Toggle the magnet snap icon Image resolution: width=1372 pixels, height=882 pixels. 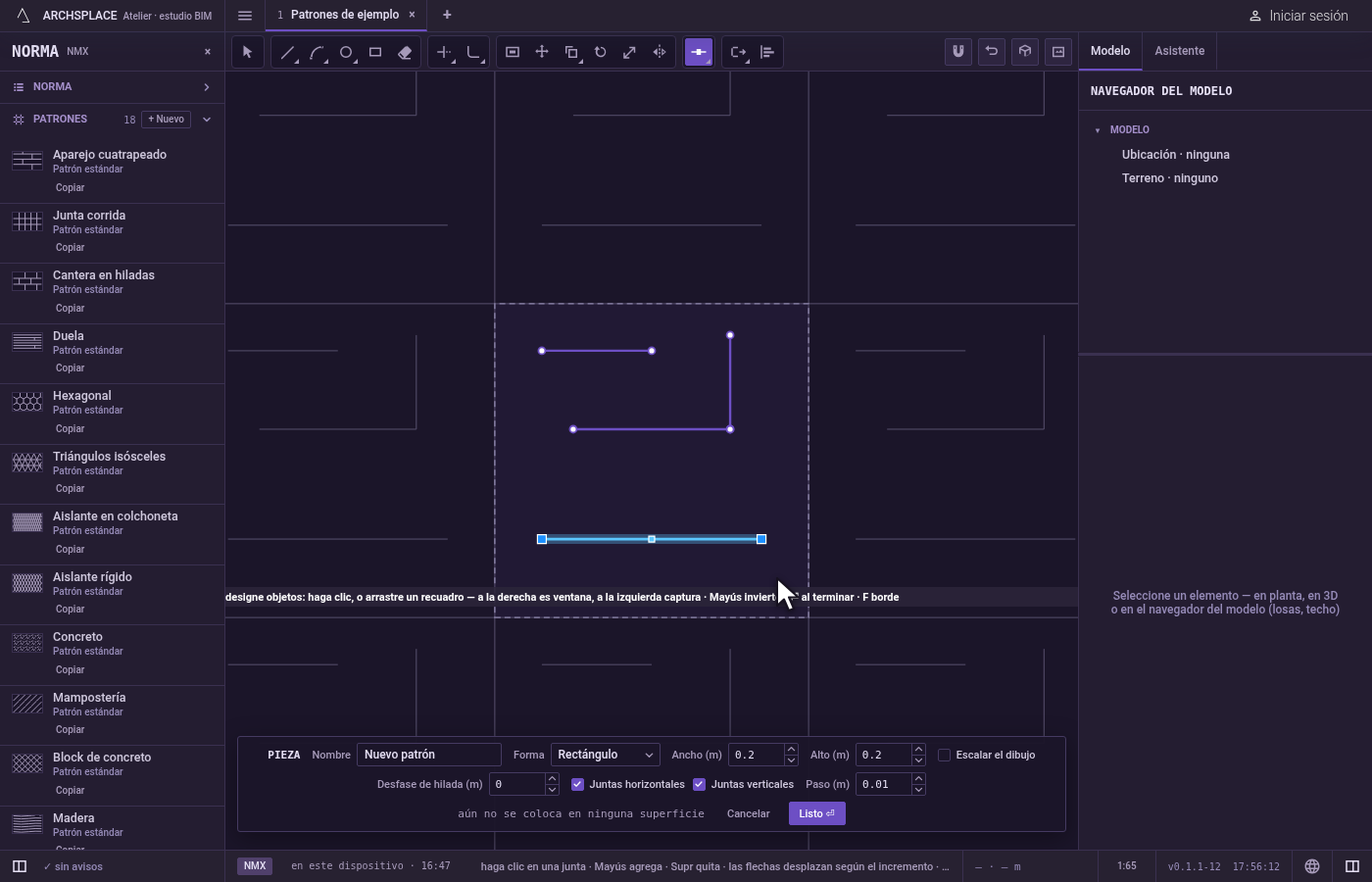point(958,52)
